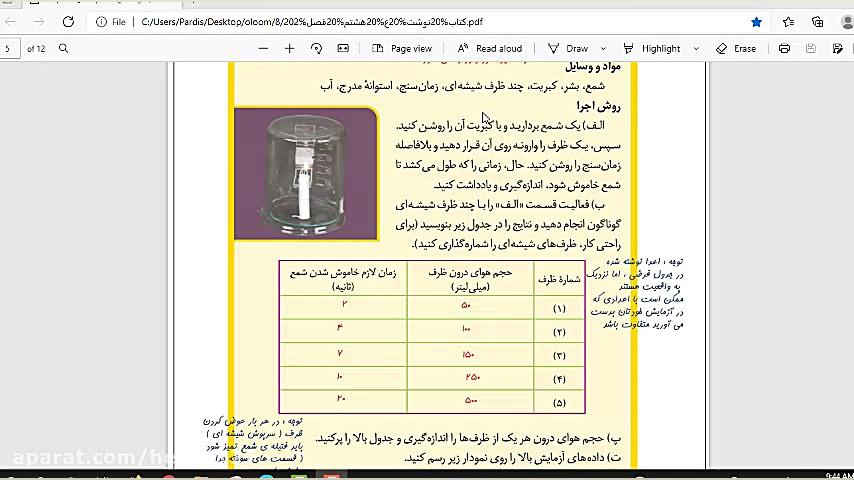Select the Erase tool
Image resolution: width=854 pixels, height=480 pixels.
[x=736, y=48]
